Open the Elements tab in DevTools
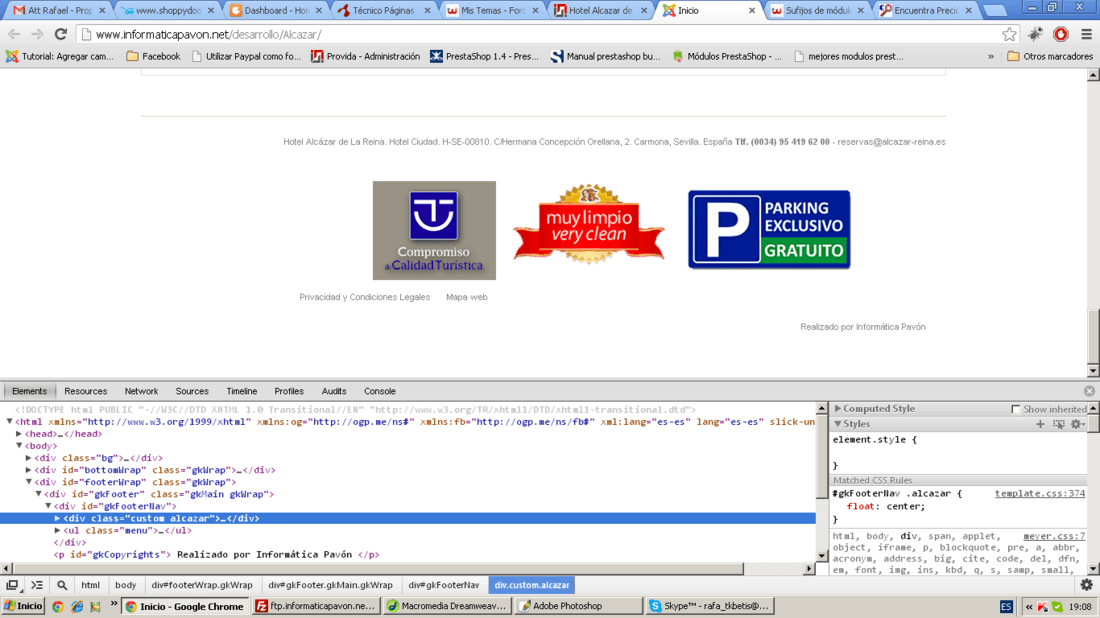 (29, 391)
